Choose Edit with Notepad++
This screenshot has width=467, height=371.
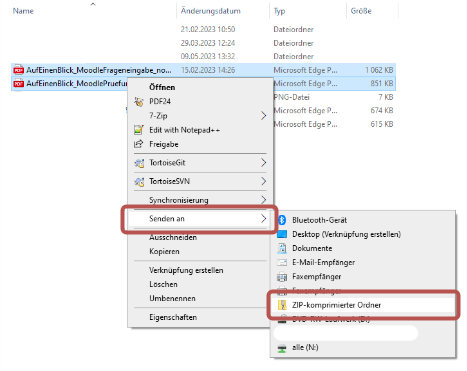coord(184,130)
